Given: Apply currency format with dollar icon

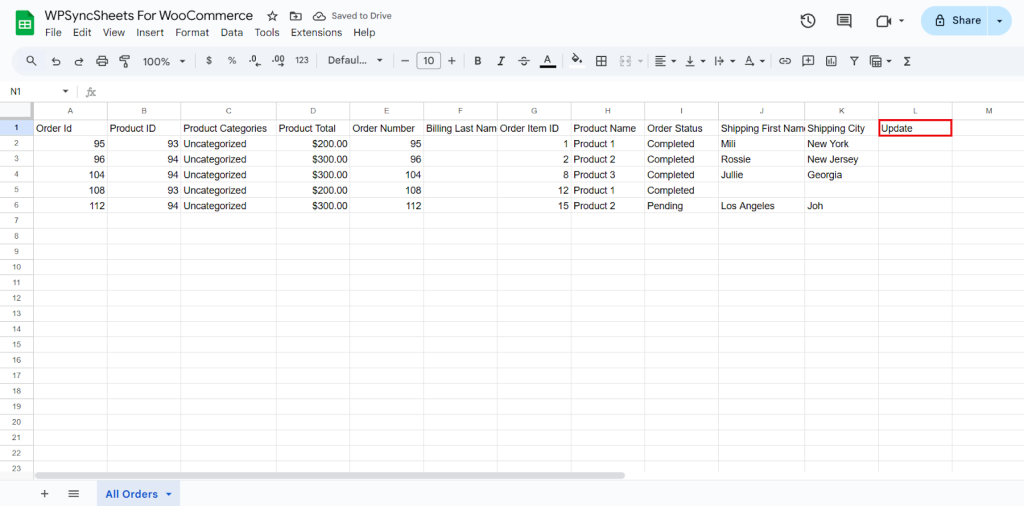Looking at the screenshot, I should pos(209,60).
